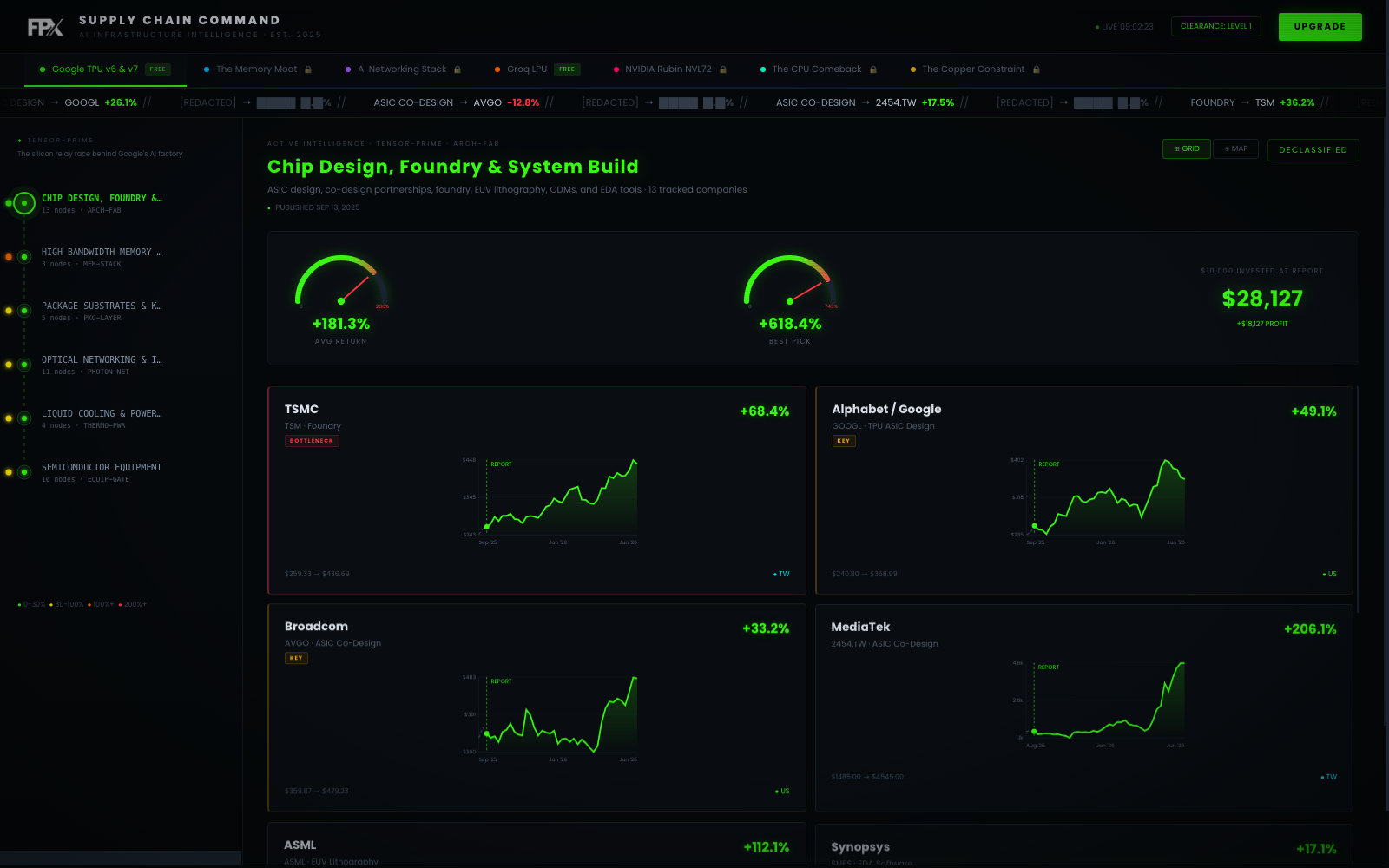The height and width of the screenshot is (868, 1389).
Task: Click the ASML card title
Action: pos(300,845)
